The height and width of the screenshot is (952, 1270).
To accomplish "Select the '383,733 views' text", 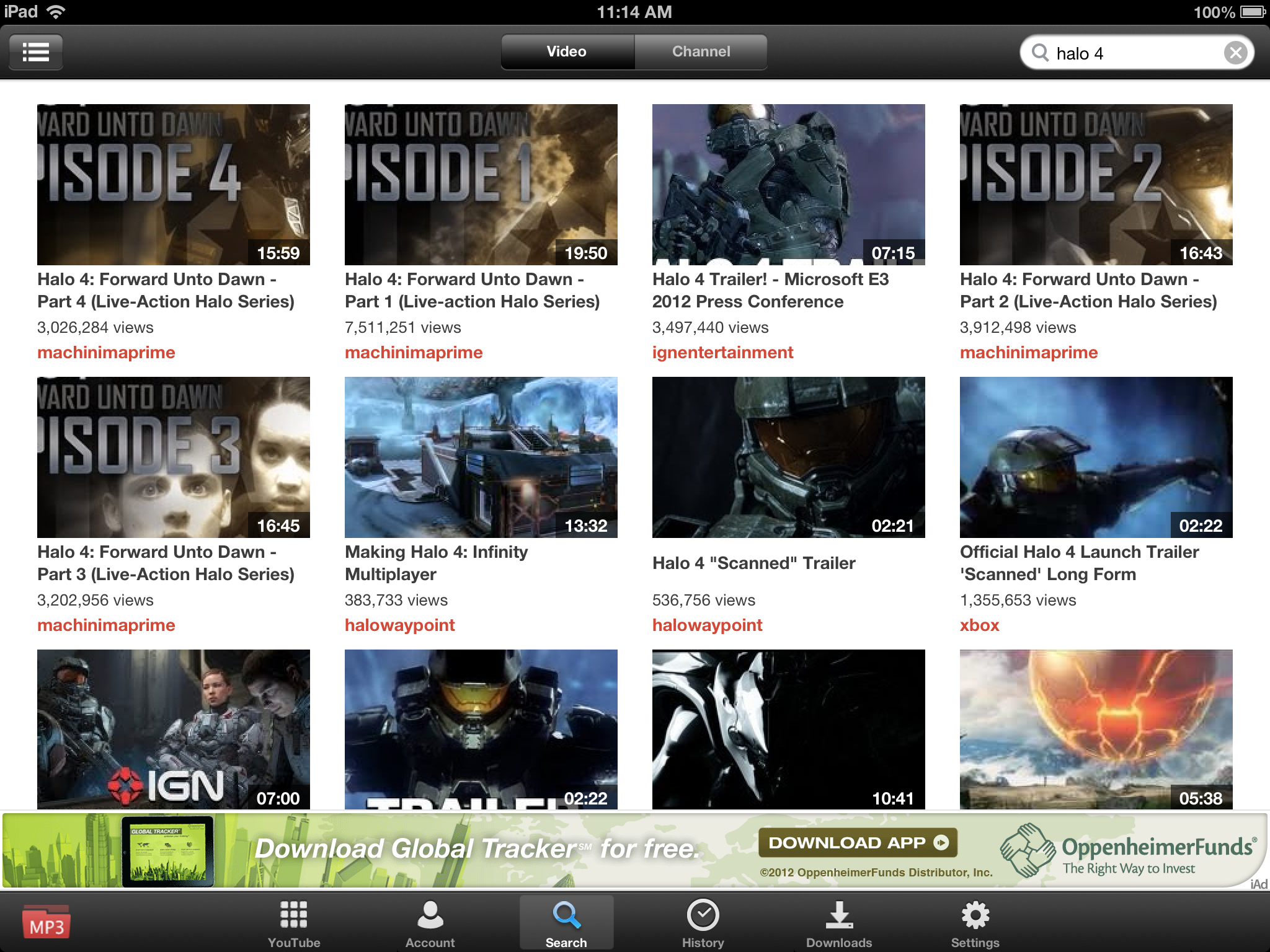I will coord(396,600).
